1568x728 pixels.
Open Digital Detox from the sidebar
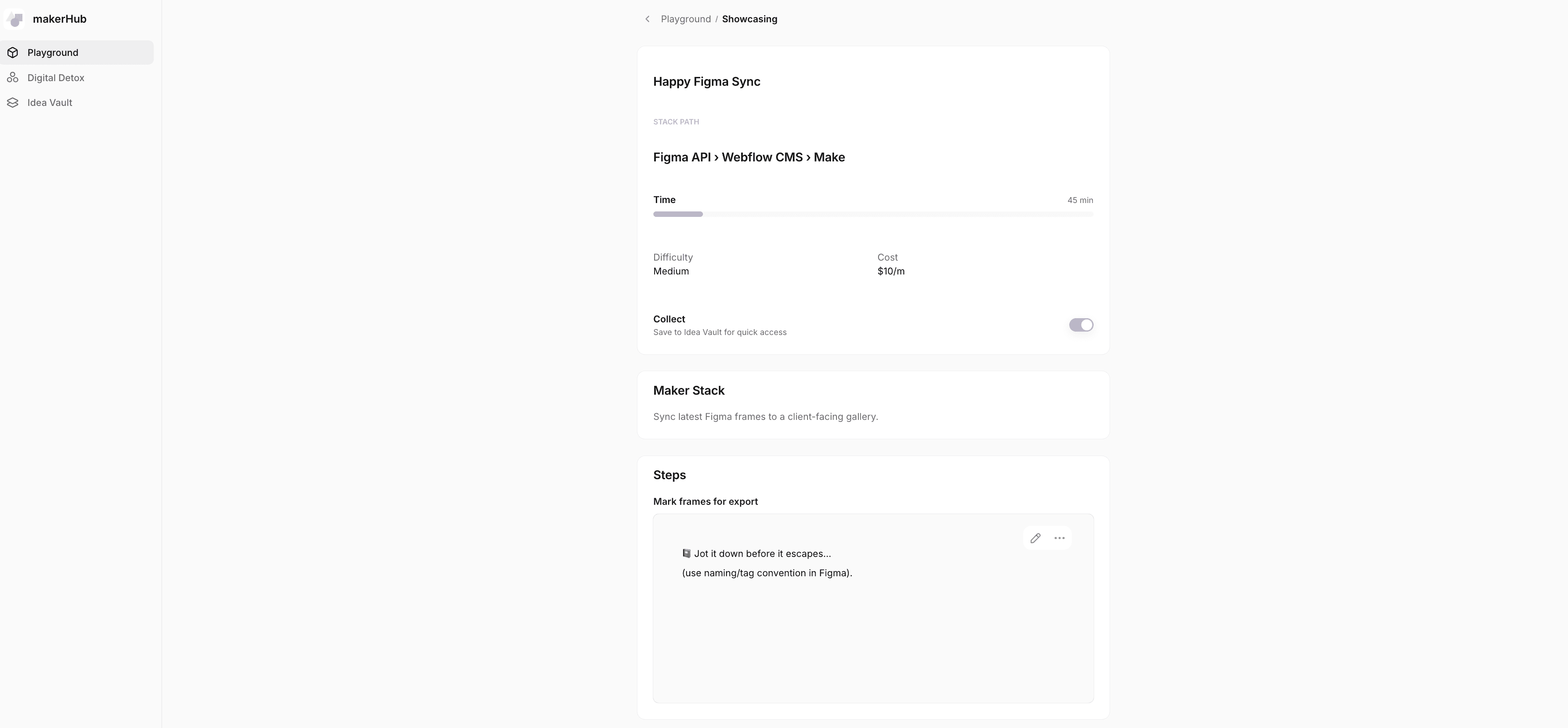point(56,77)
